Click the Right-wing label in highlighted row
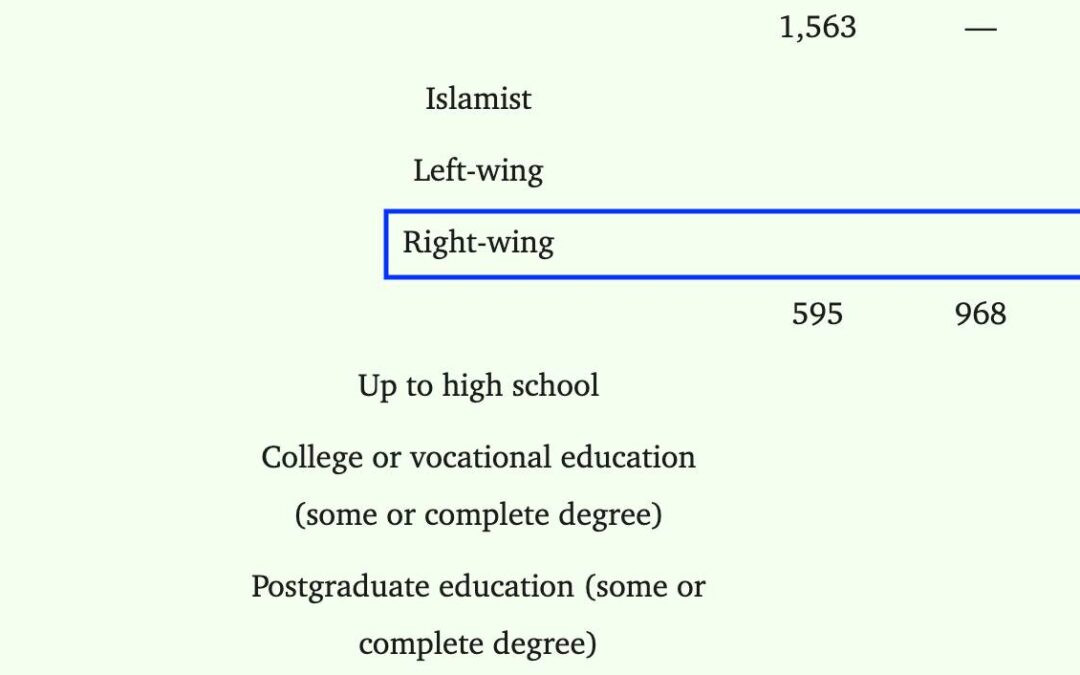Screen dimensions: 1080x675 (478, 243)
